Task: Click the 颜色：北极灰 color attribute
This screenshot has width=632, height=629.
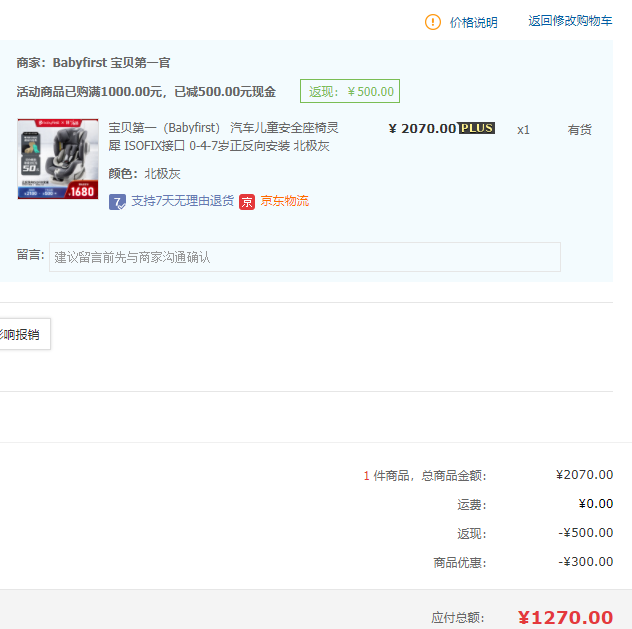Action: pos(144,174)
